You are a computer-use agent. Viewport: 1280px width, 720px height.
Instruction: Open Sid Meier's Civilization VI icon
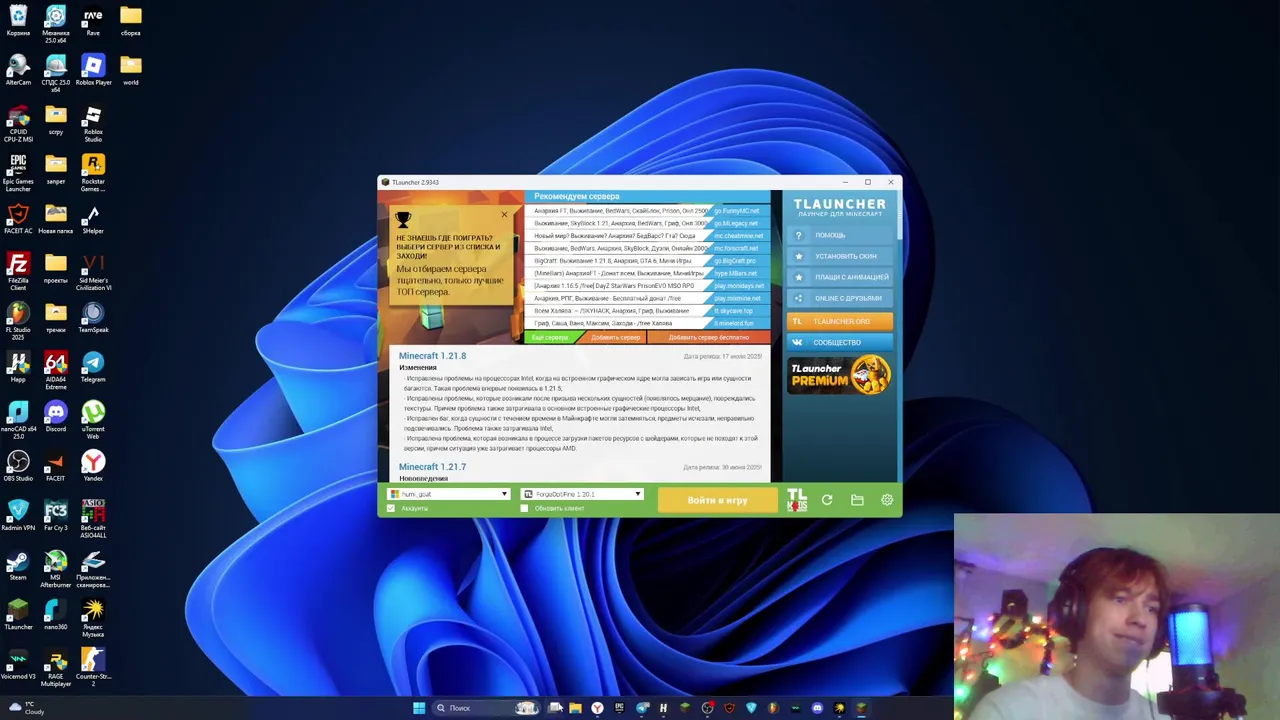pyautogui.click(x=93, y=272)
